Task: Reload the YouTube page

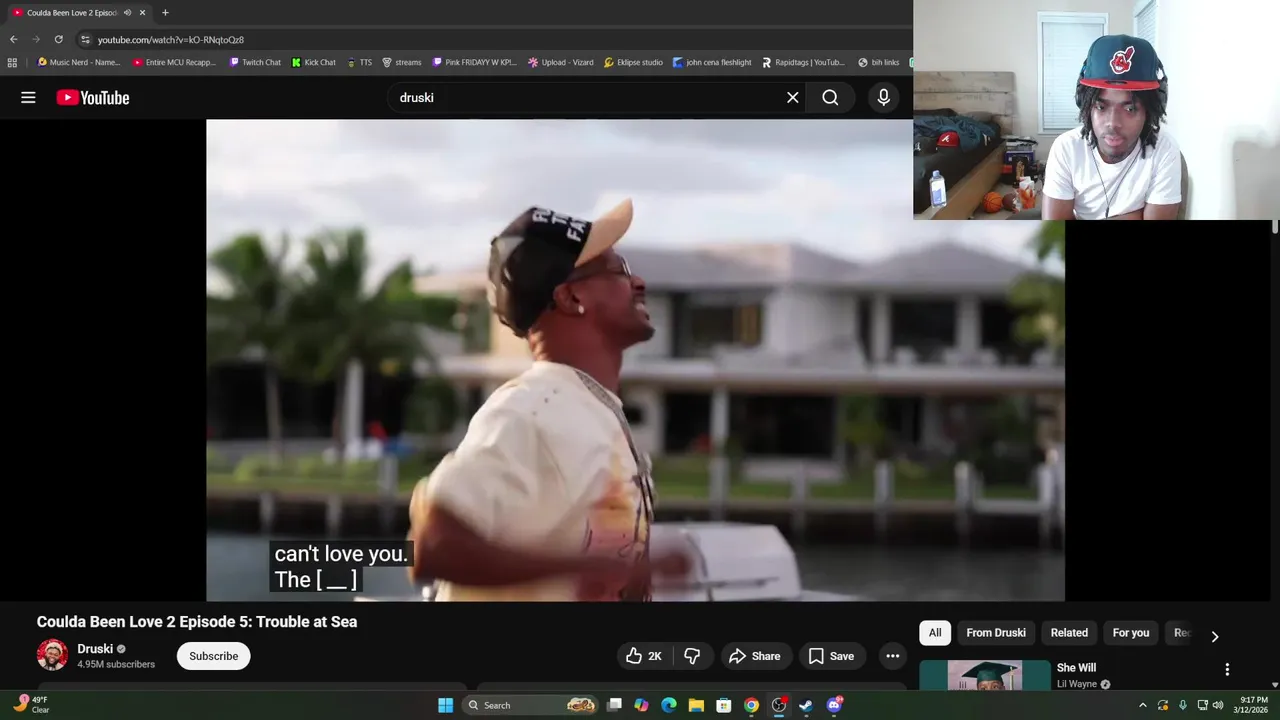Action: coord(58,39)
